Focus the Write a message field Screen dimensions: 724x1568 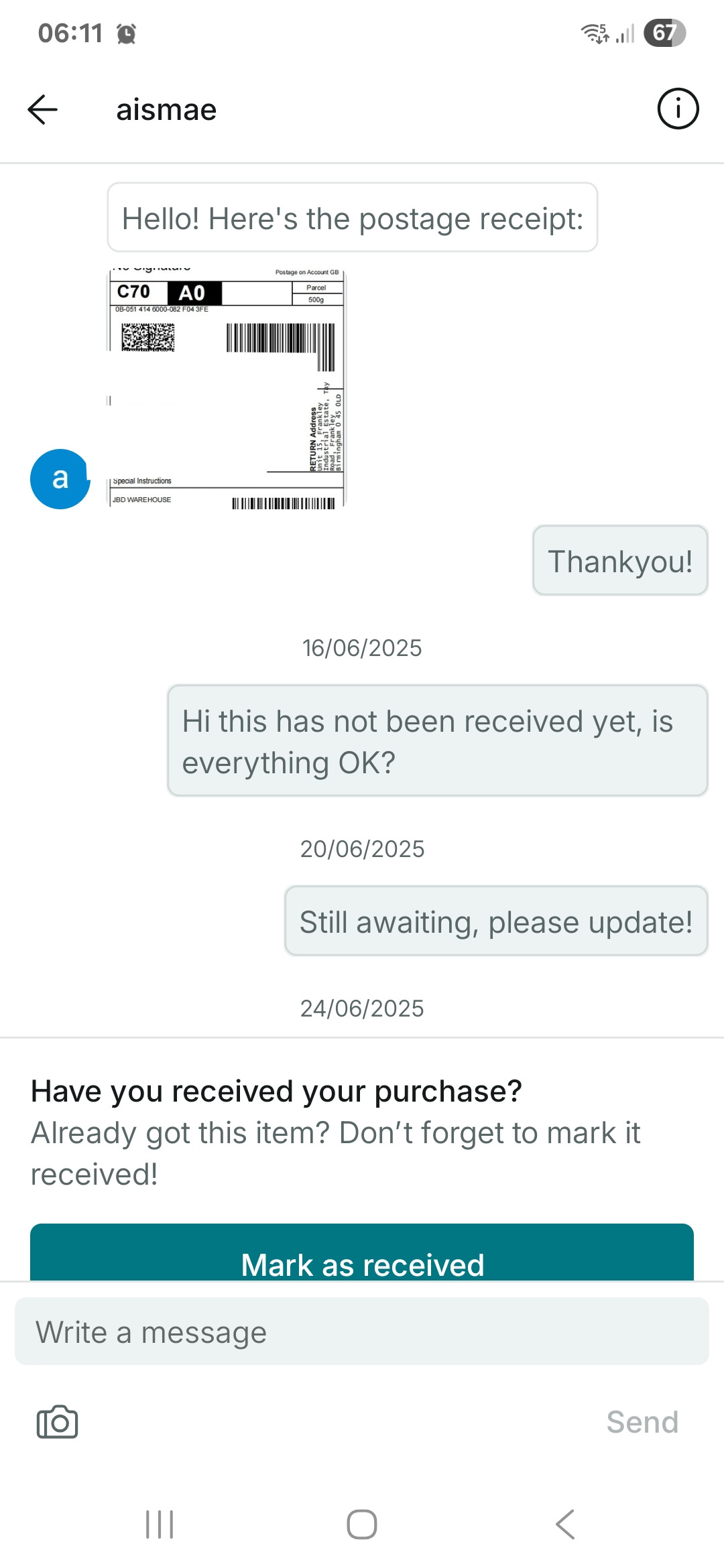[362, 1331]
